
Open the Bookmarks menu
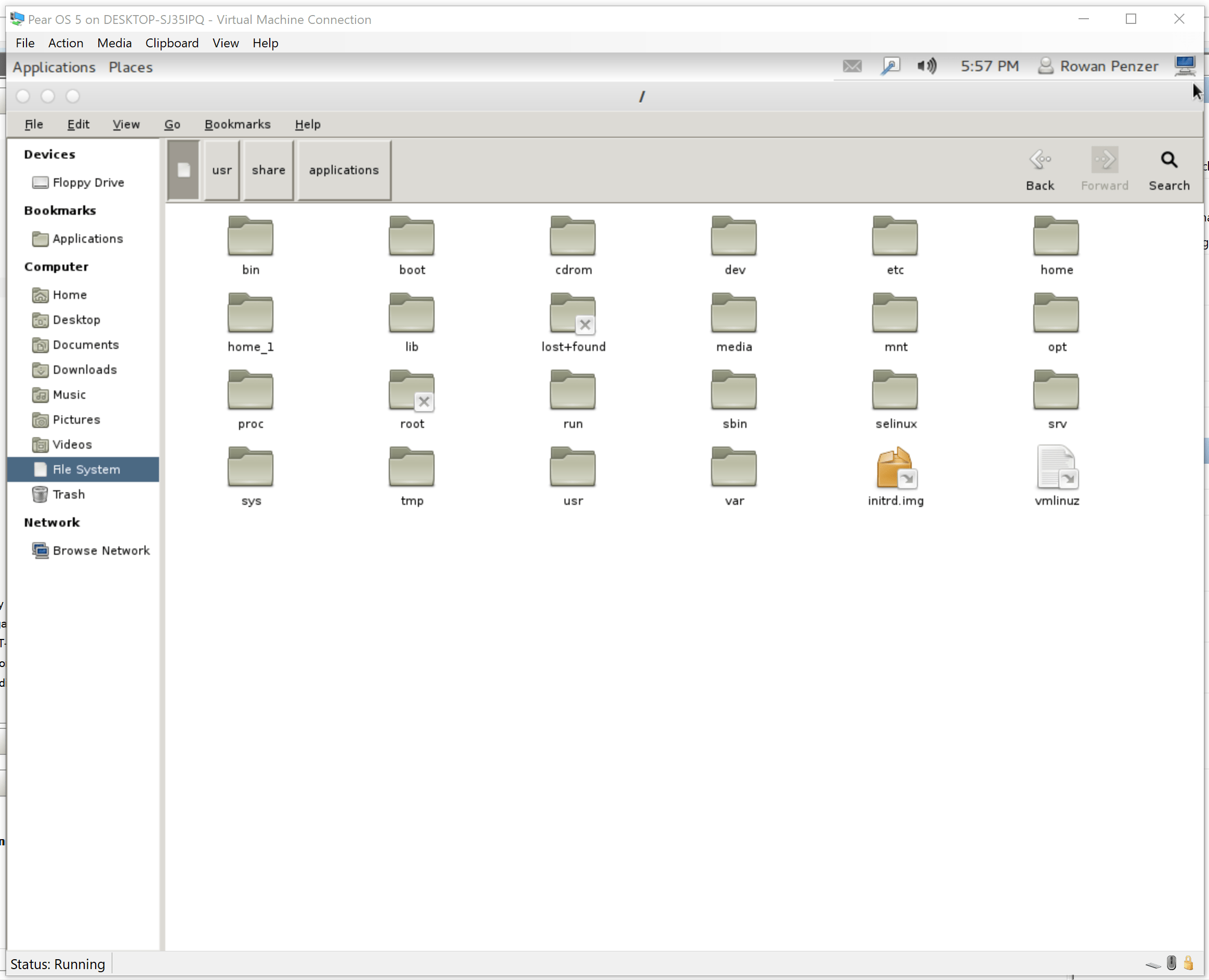(x=237, y=124)
